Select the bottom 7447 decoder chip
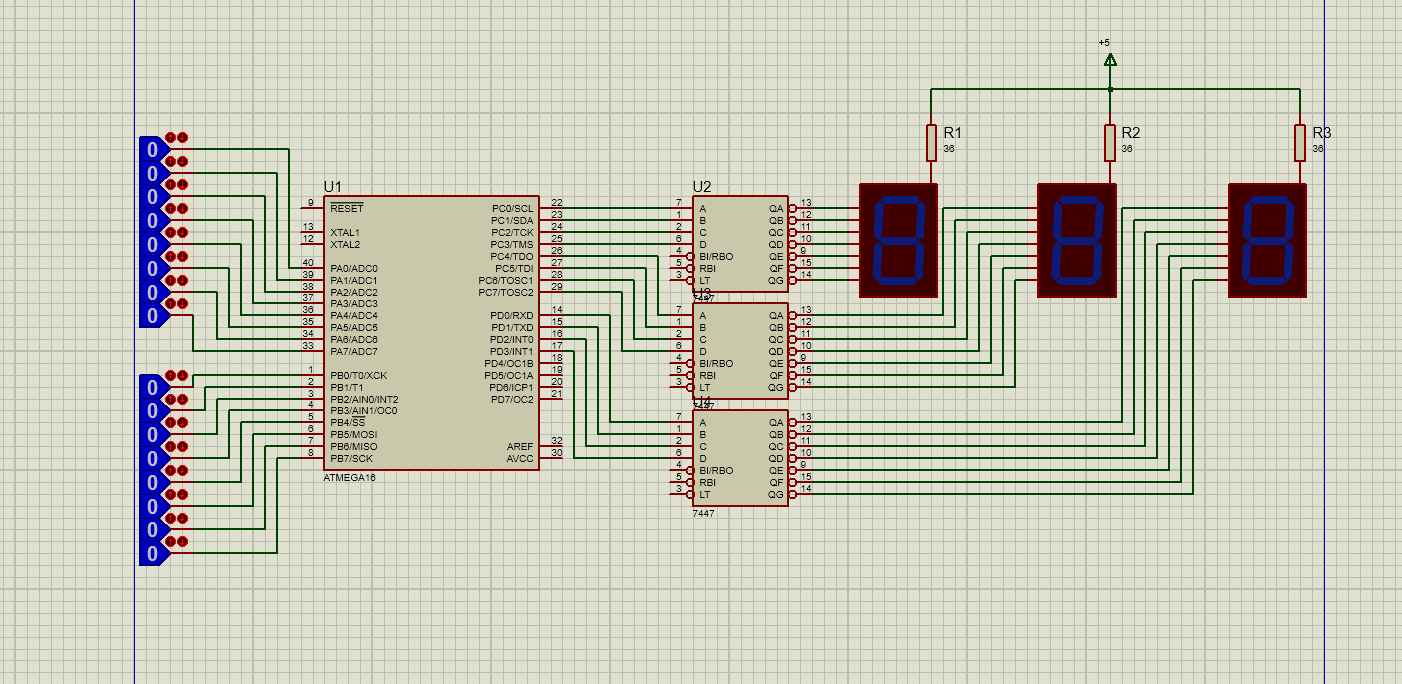 pyautogui.click(x=740, y=457)
